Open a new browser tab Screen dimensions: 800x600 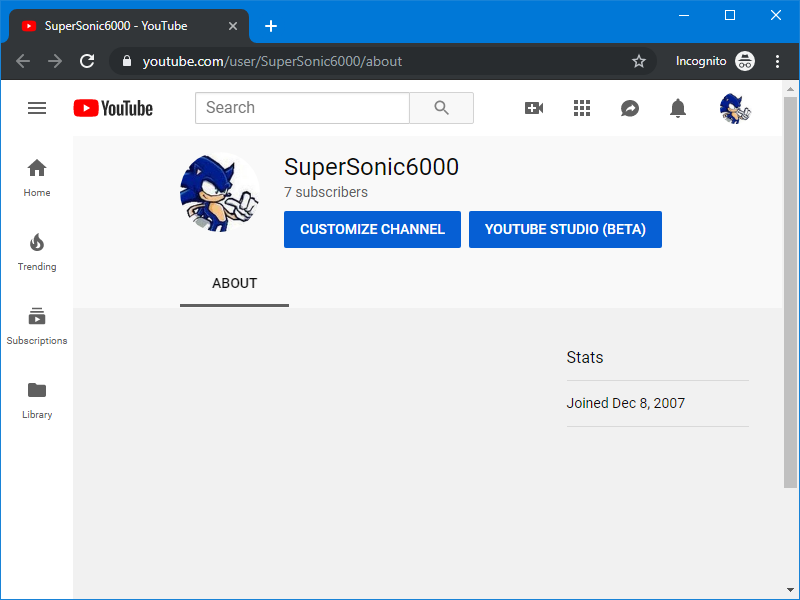pyautogui.click(x=271, y=26)
